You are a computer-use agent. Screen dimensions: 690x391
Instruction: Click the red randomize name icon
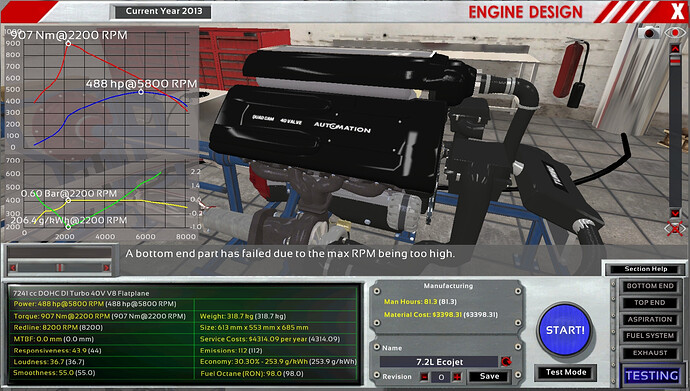[x=506, y=361]
